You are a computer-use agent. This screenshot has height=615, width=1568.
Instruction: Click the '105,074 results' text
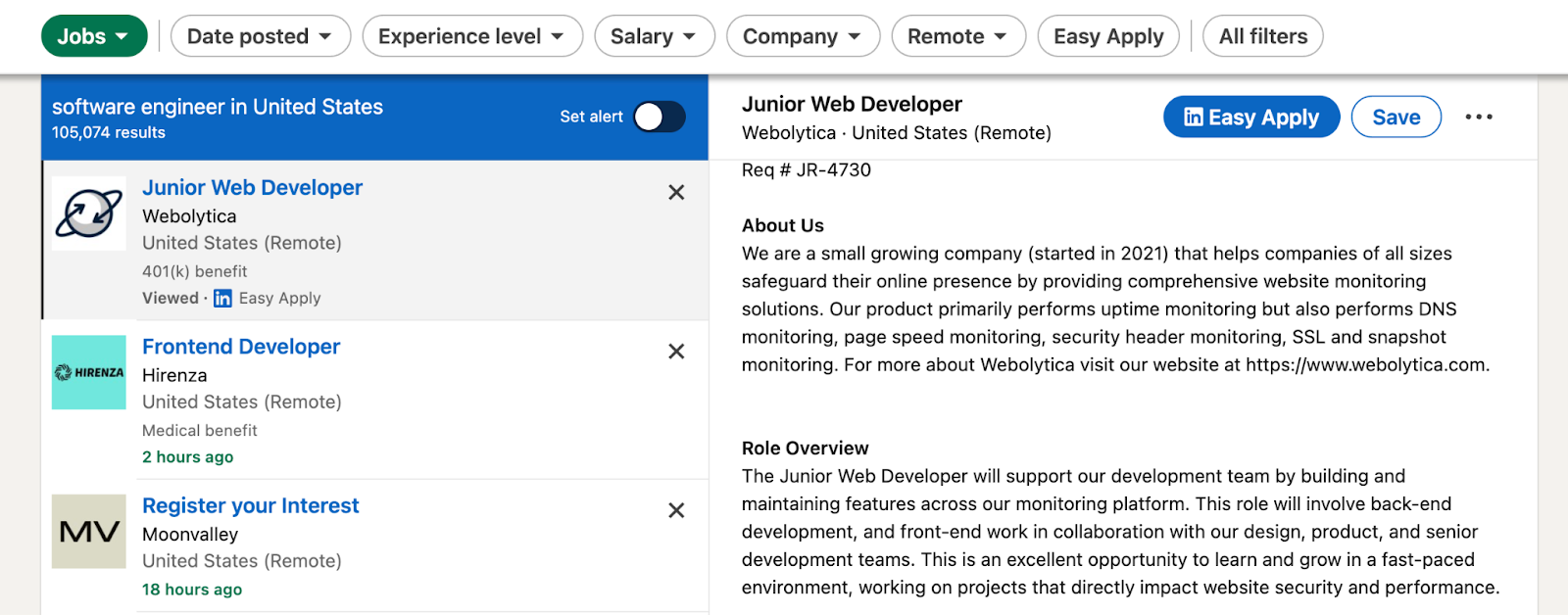109,132
